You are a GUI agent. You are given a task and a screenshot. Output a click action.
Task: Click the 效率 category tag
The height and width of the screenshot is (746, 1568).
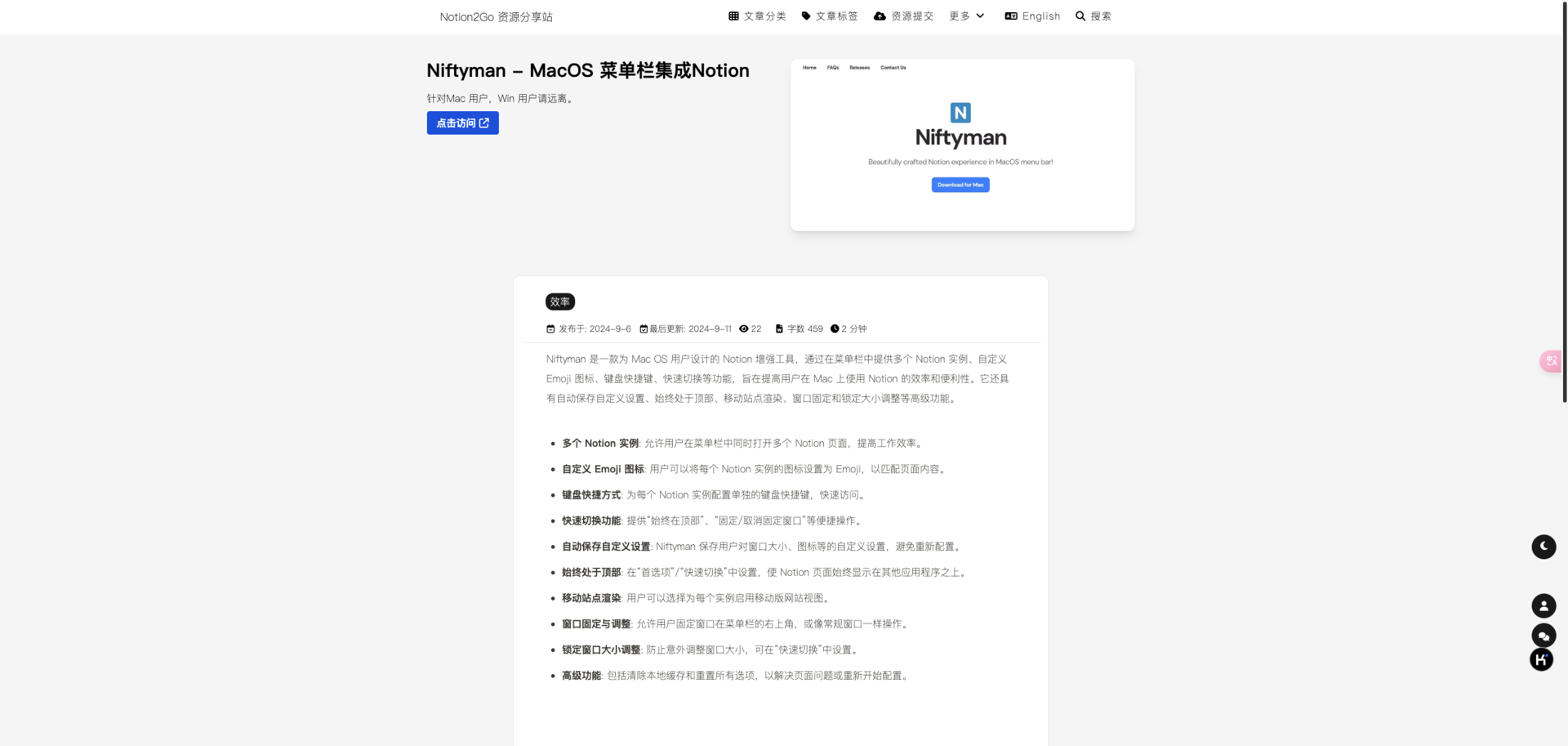pyautogui.click(x=560, y=302)
